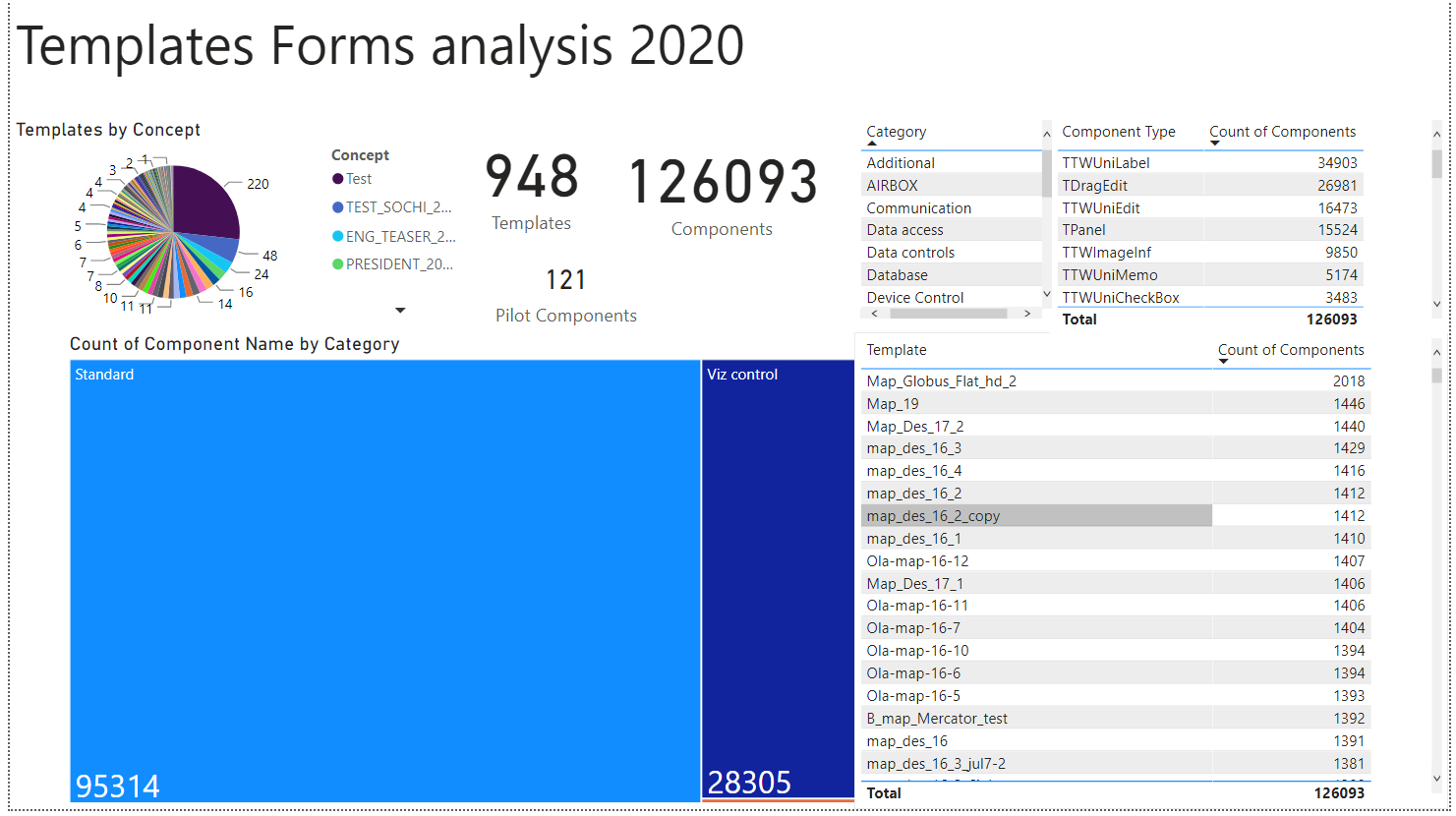The width and height of the screenshot is (1456, 816).
Task: Select the ENG_TEASER legend item
Action: (400, 236)
